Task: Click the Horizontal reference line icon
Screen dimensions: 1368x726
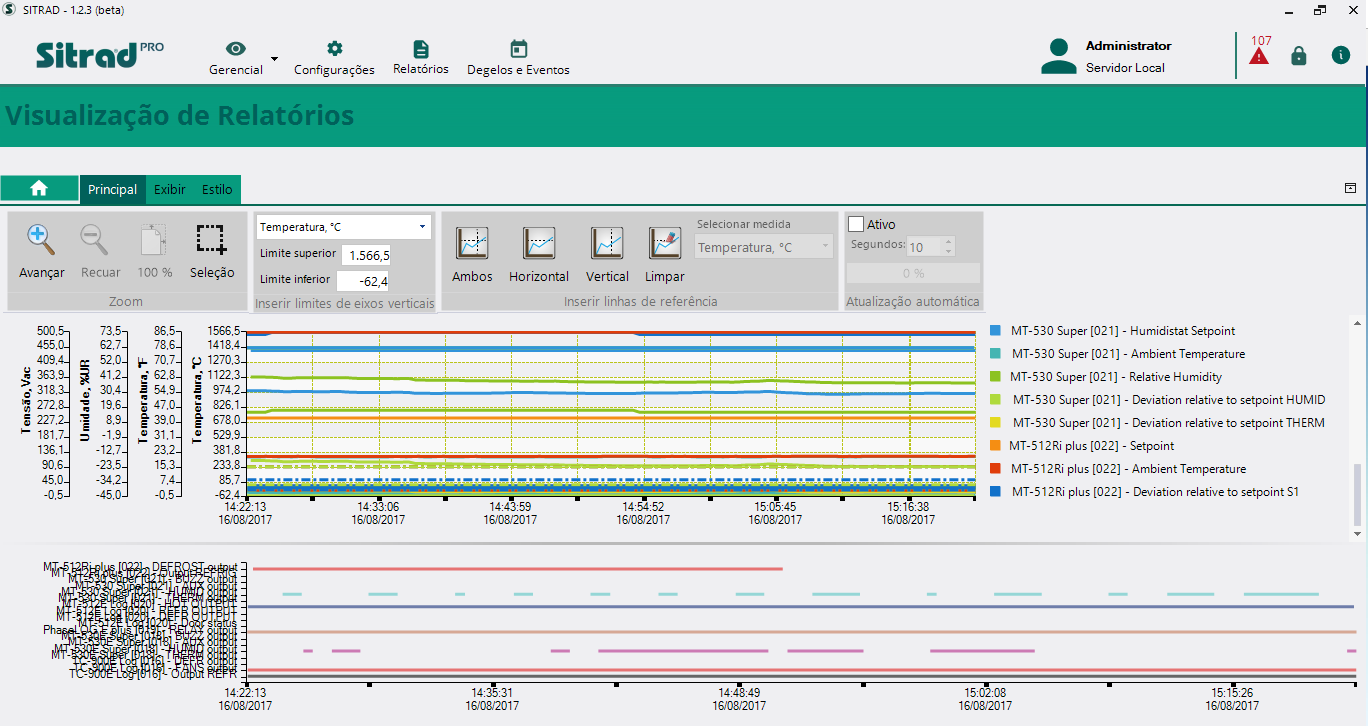Action: [x=538, y=243]
